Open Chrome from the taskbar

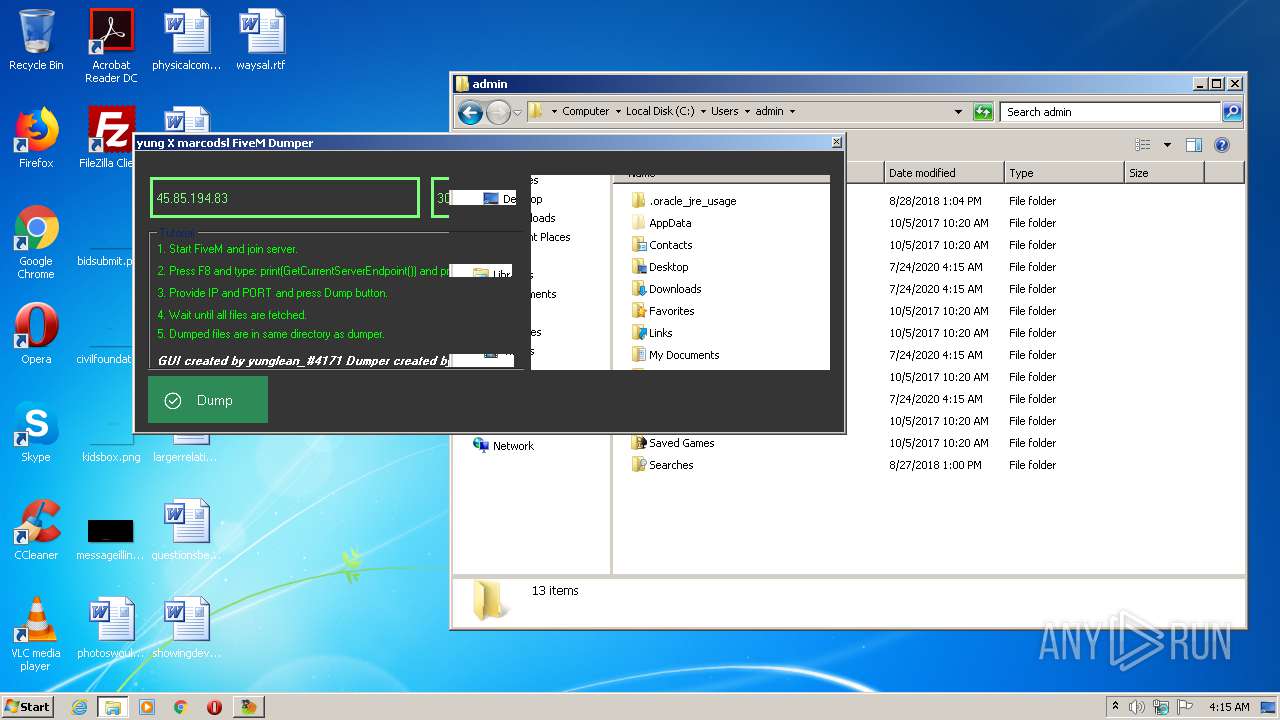click(x=180, y=707)
